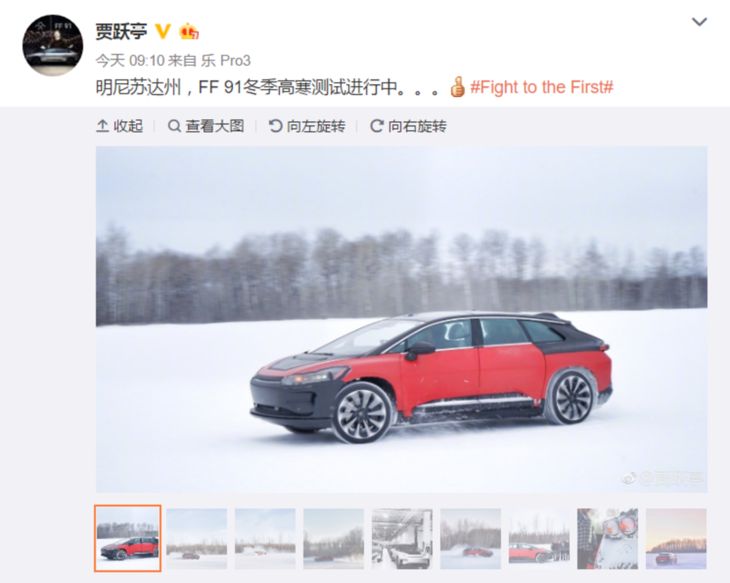This screenshot has height=583, width=730.
Task: Open the 贾跃亭 username link
Action: (121, 32)
